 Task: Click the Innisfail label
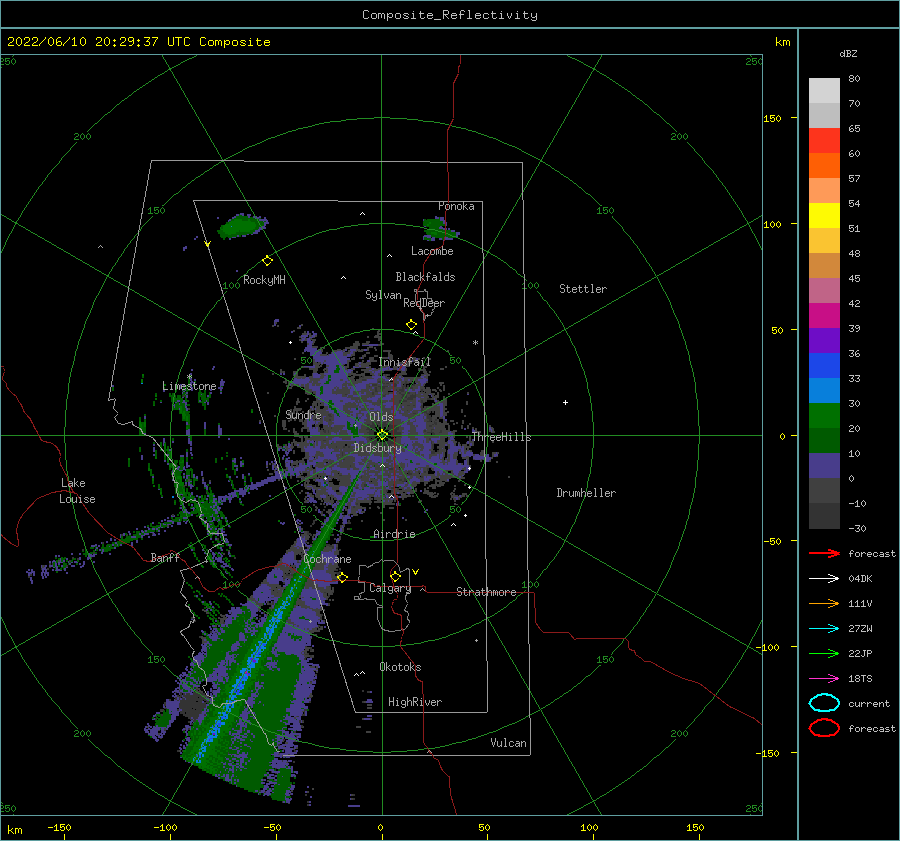(404, 362)
